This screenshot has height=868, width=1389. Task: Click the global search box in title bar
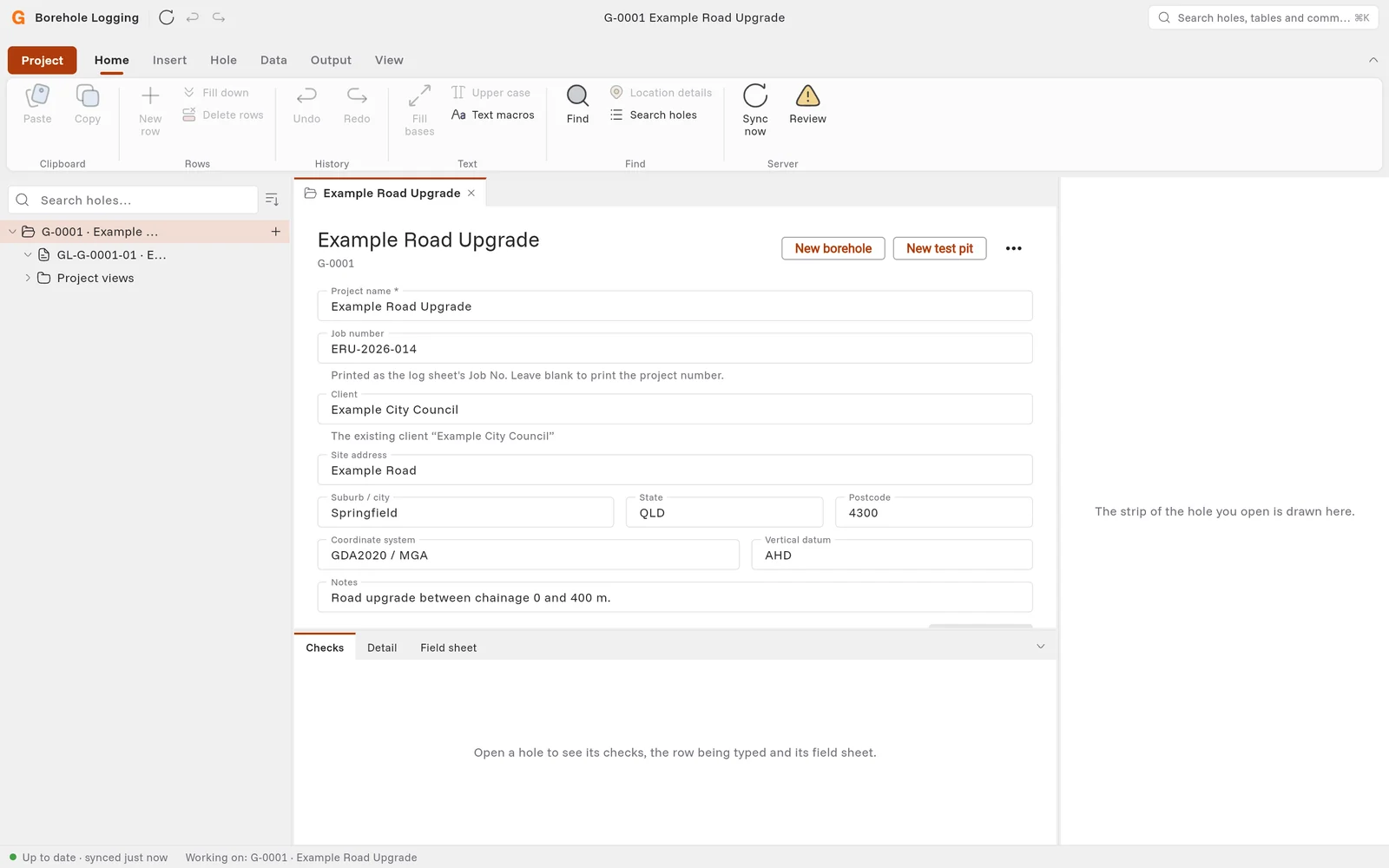click(x=1263, y=17)
